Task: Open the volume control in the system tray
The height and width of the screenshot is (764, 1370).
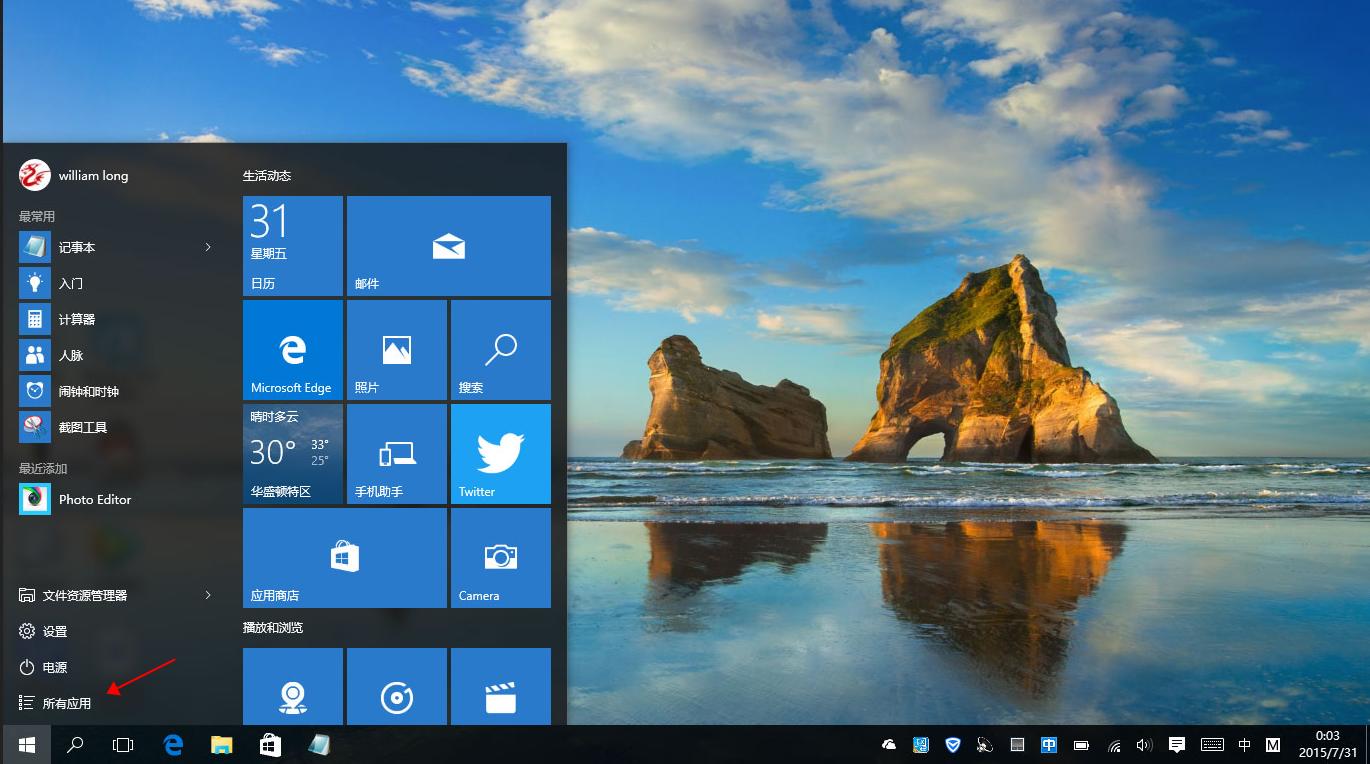Action: (1144, 744)
